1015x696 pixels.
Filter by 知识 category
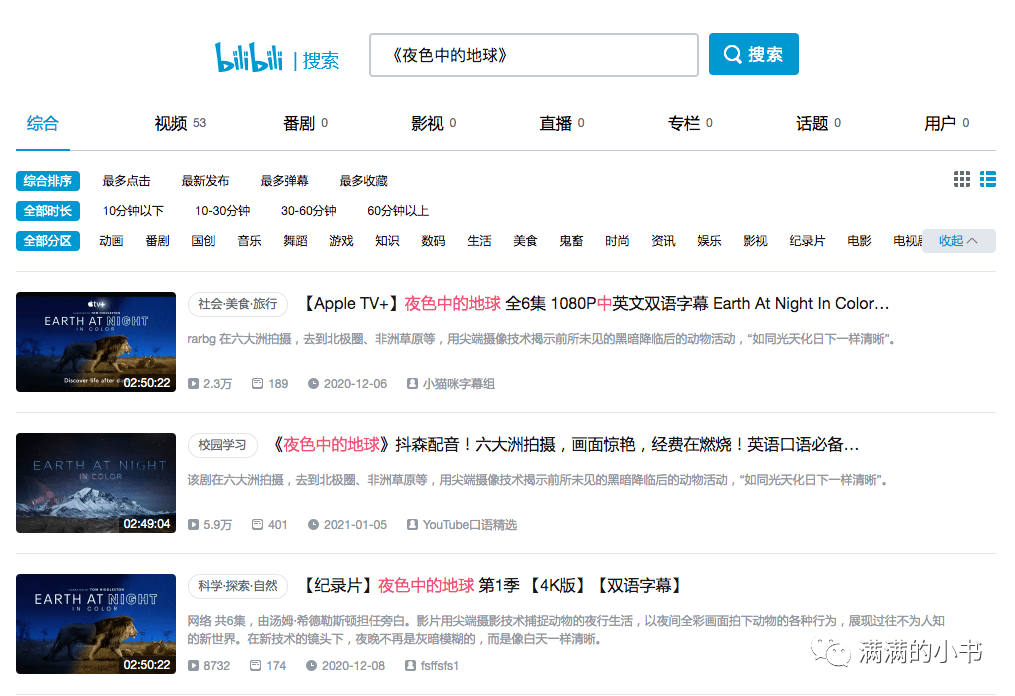pos(387,241)
